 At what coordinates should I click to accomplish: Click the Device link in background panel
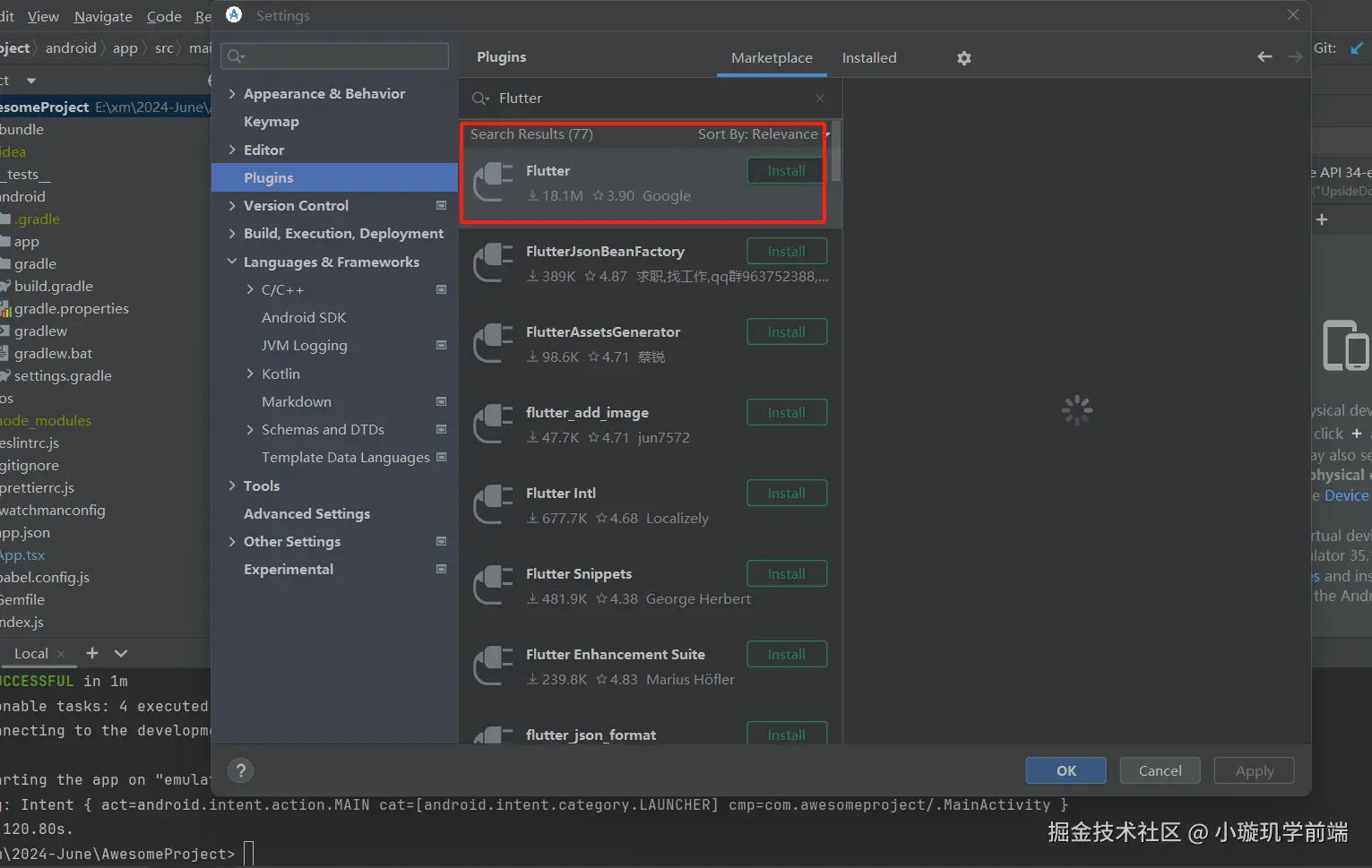1346,495
